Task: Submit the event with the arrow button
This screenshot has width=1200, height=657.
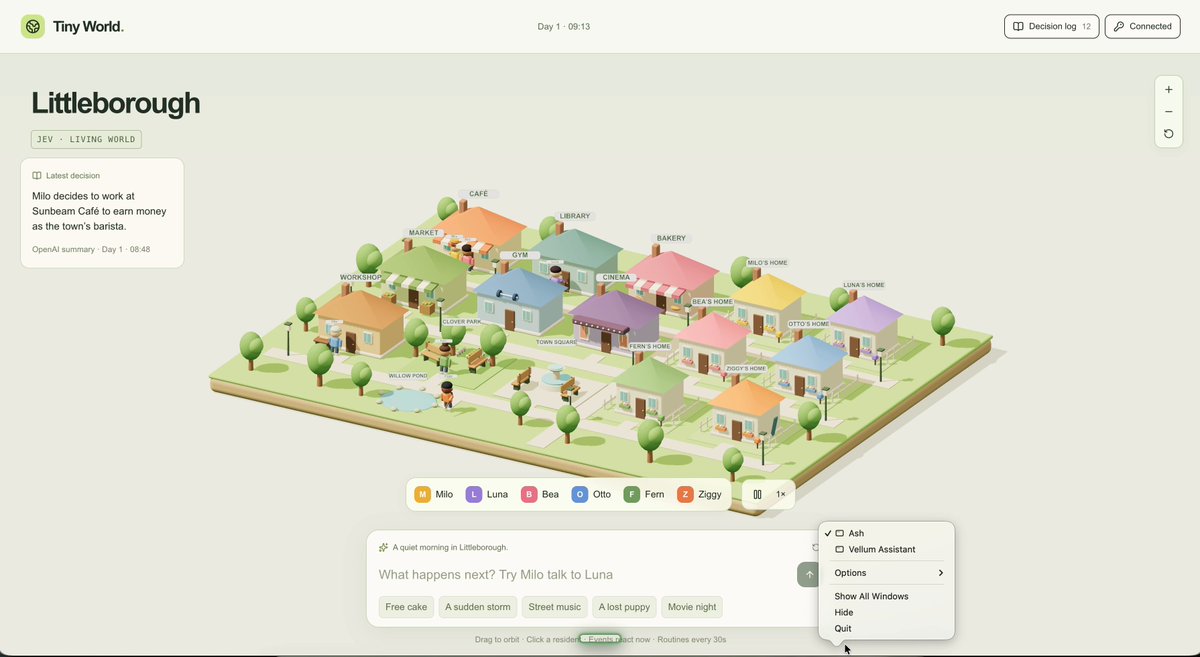Action: point(809,575)
